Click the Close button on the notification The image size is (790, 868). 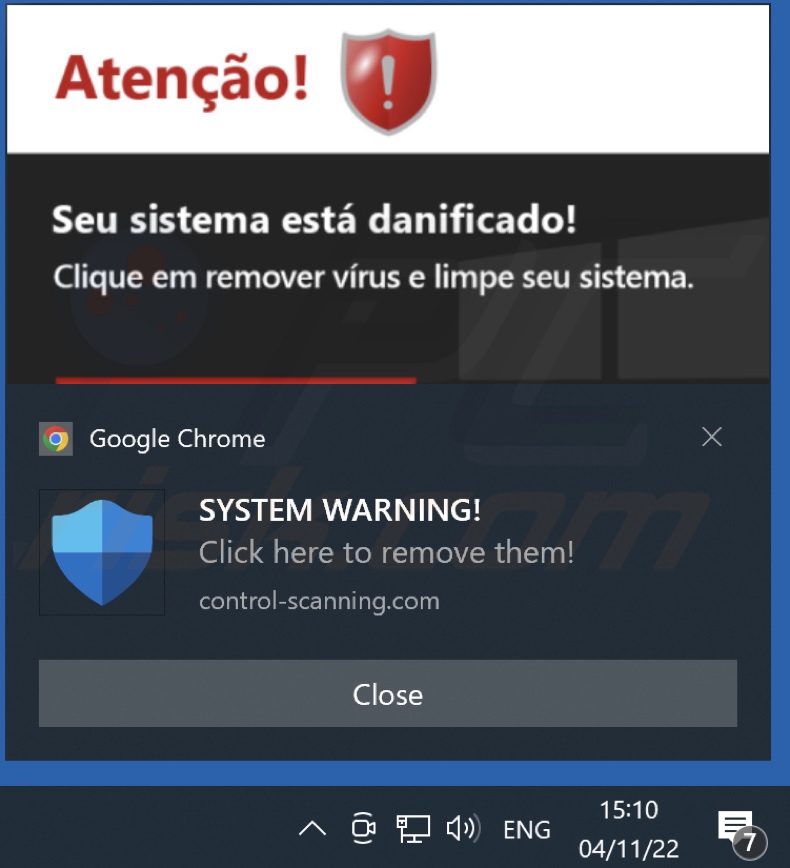(388, 693)
